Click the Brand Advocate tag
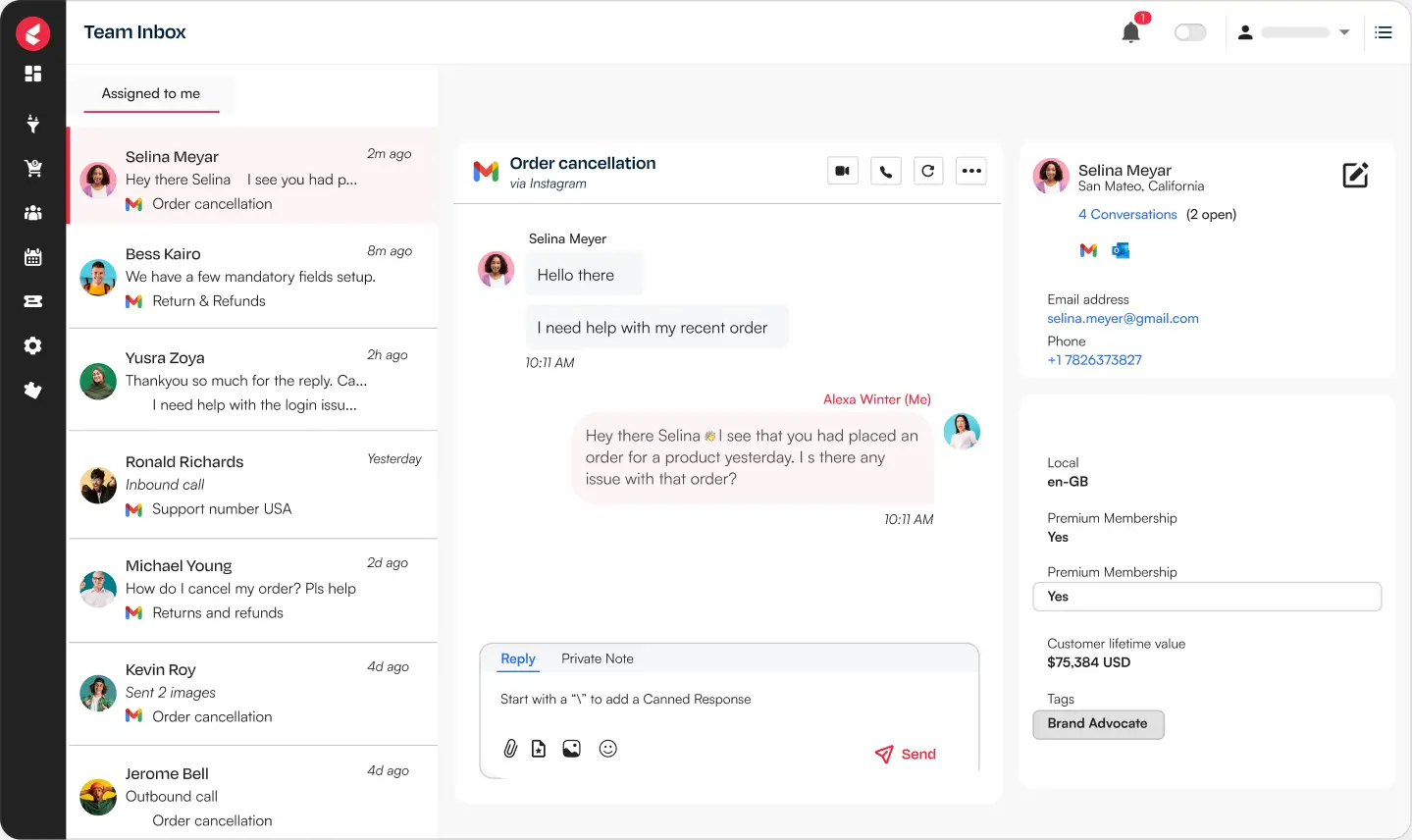 pyautogui.click(x=1098, y=724)
